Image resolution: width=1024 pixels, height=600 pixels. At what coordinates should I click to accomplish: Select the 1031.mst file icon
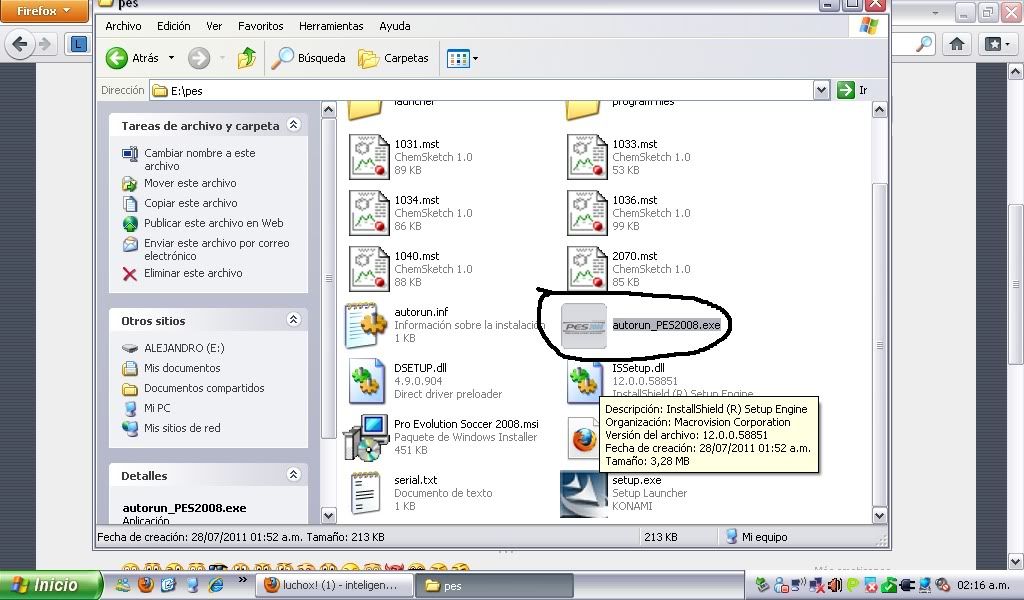point(369,157)
